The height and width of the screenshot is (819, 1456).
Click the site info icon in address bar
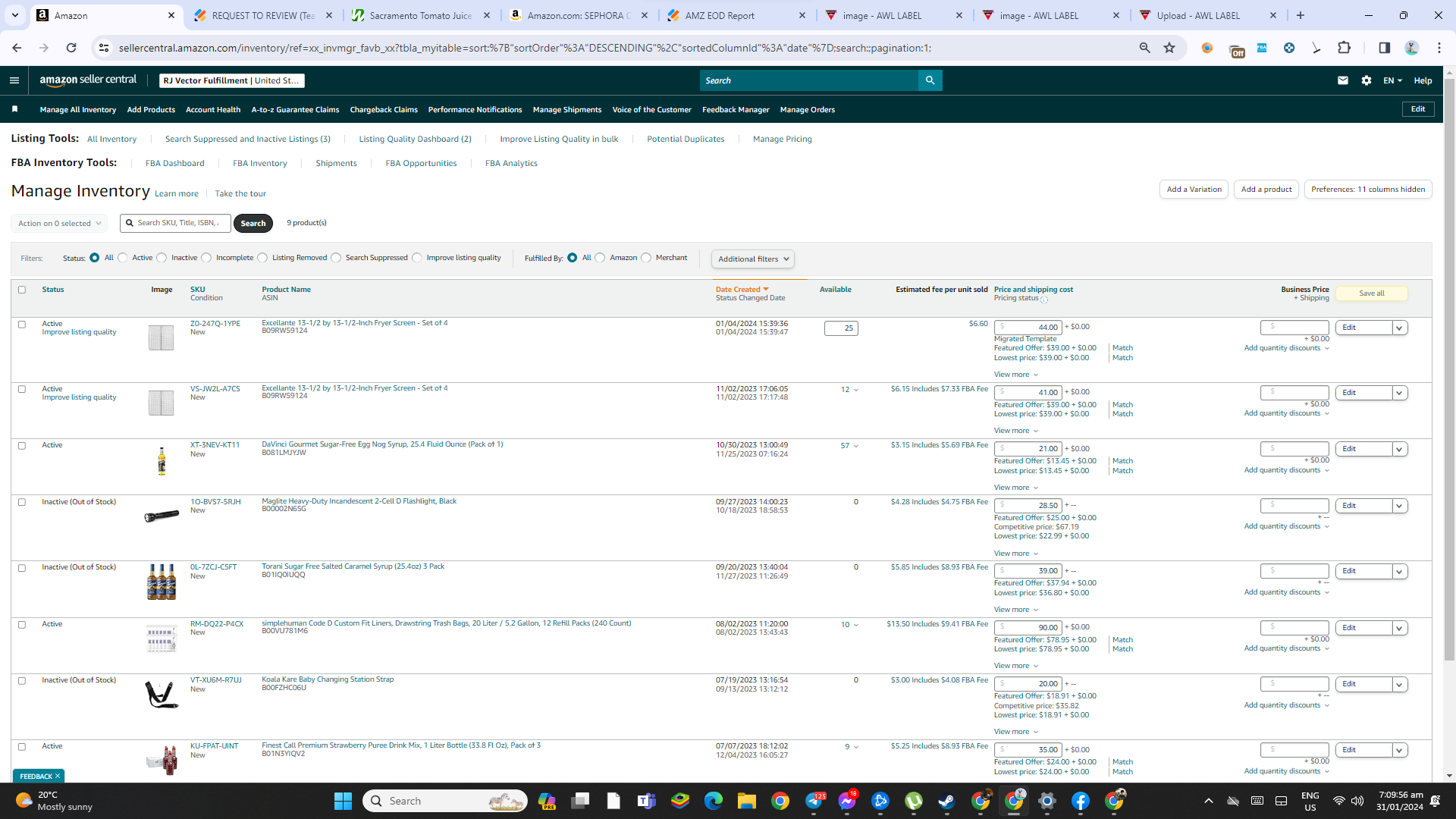coord(104,48)
